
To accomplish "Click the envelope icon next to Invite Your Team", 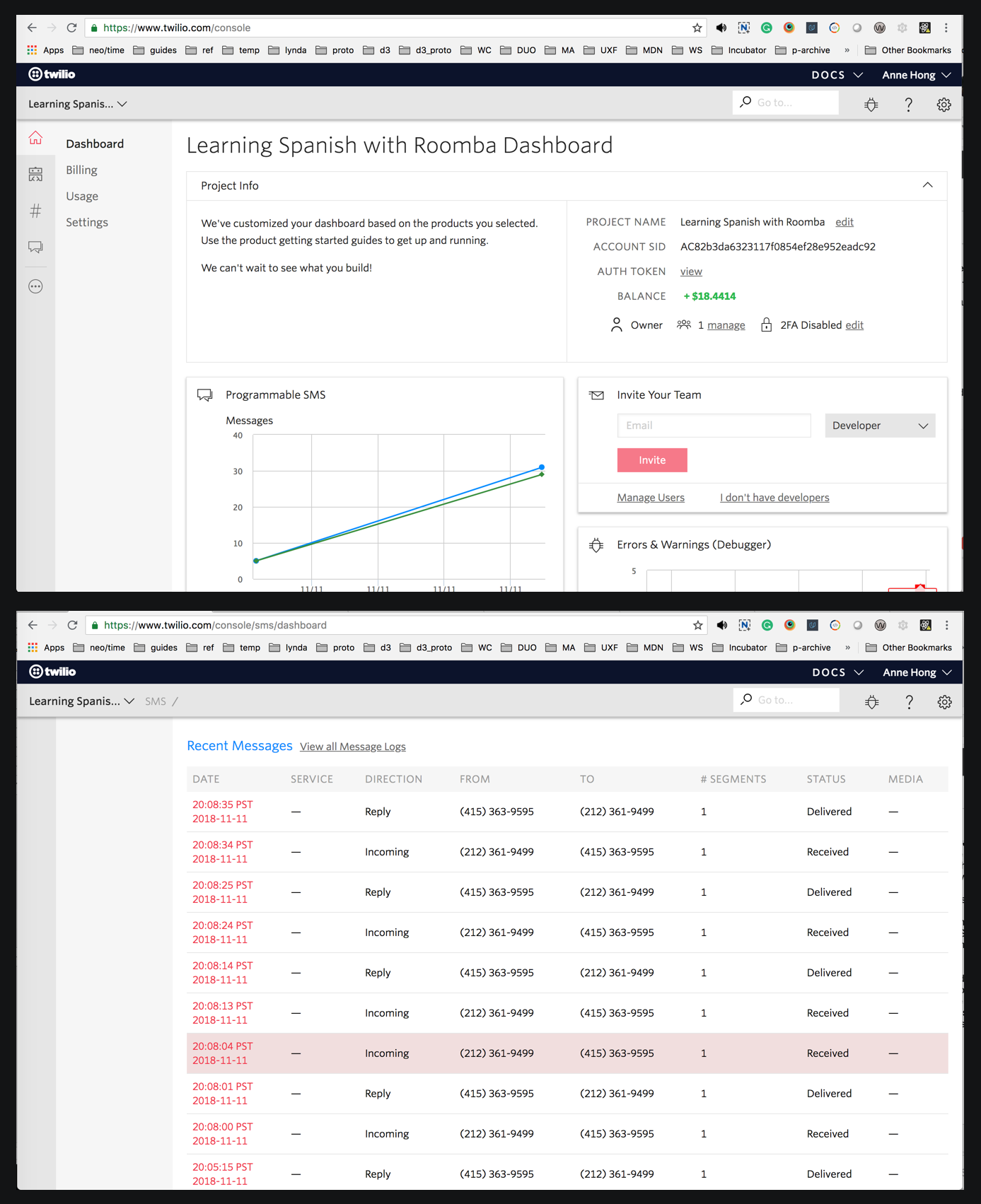I will pos(596,395).
